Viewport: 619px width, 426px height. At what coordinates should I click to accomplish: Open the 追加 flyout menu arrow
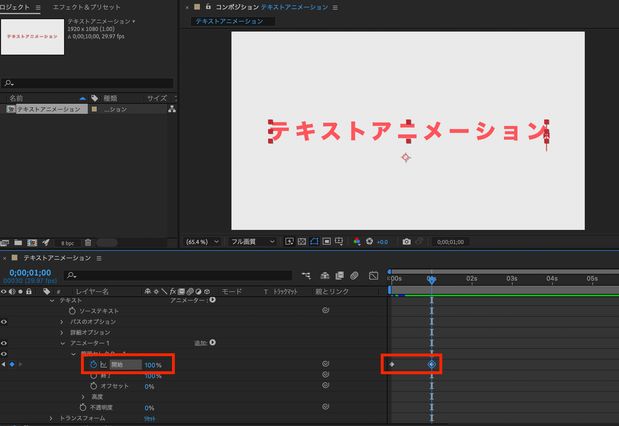coord(213,343)
